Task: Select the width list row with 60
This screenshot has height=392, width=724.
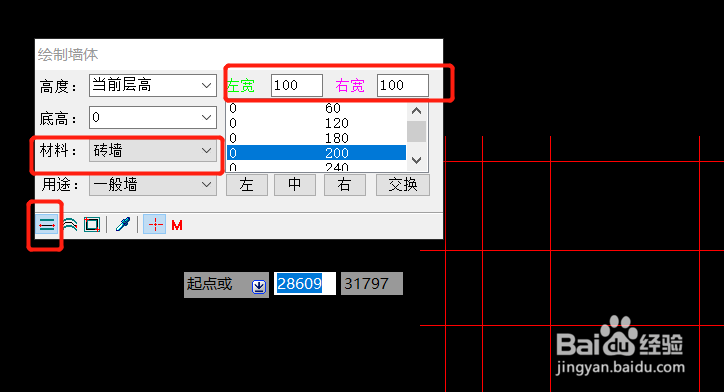Action: pyautogui.click(x=316, y=109)
